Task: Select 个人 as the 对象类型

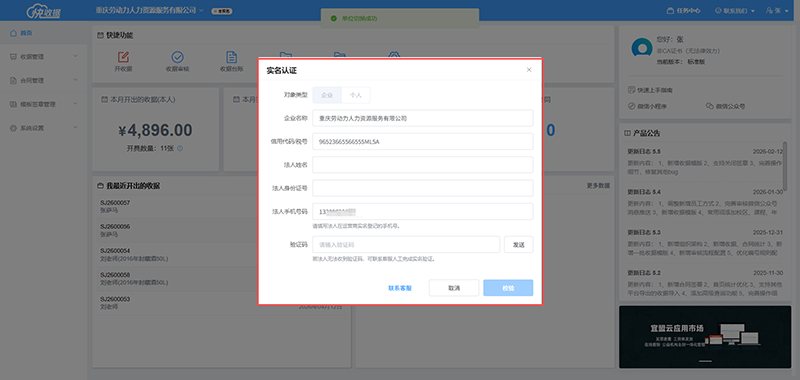Action: point(356,95)
